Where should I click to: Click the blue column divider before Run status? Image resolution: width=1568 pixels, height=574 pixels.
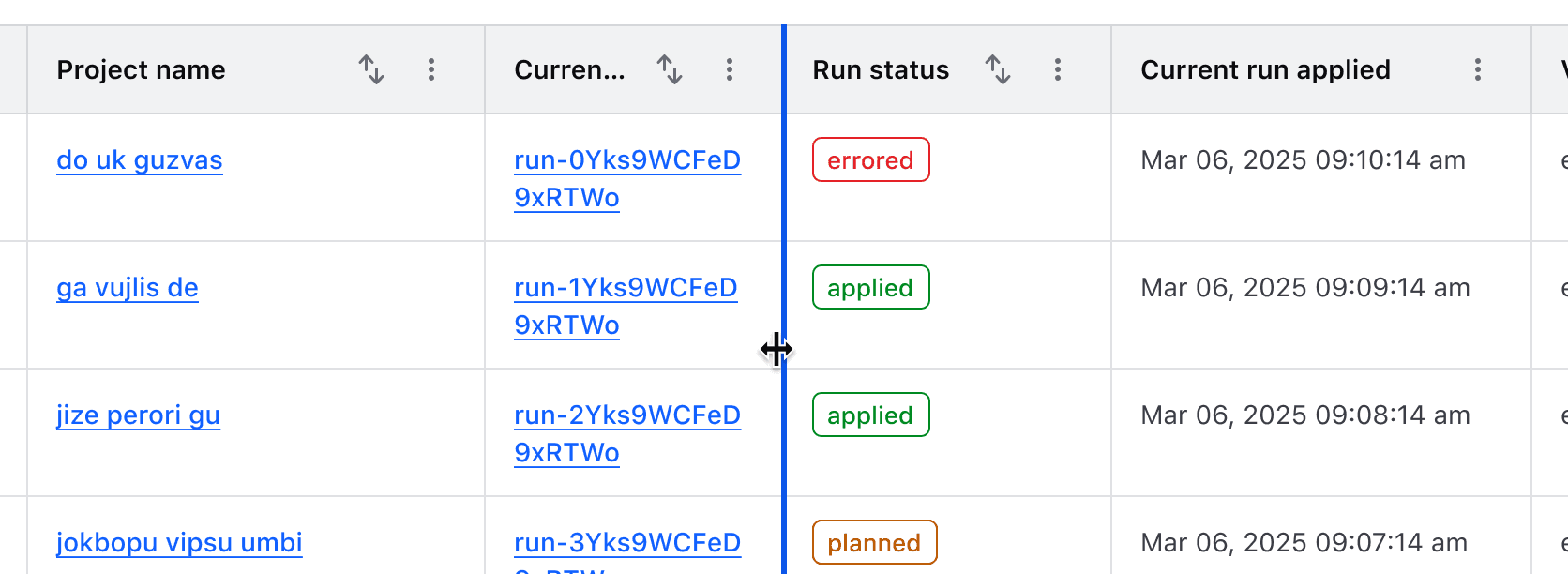[783, 350]
